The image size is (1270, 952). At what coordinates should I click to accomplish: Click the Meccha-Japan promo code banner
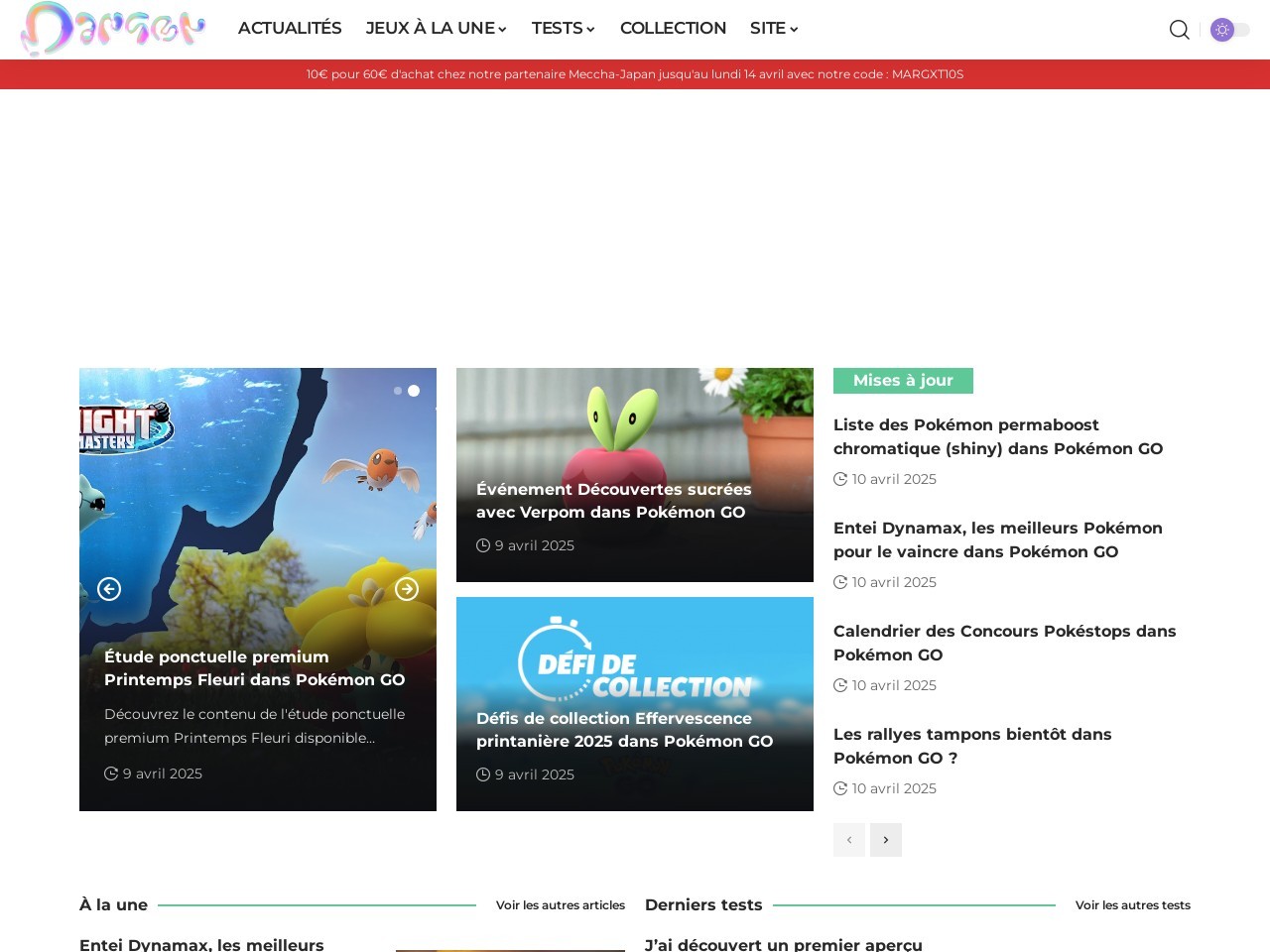point(635,74)
